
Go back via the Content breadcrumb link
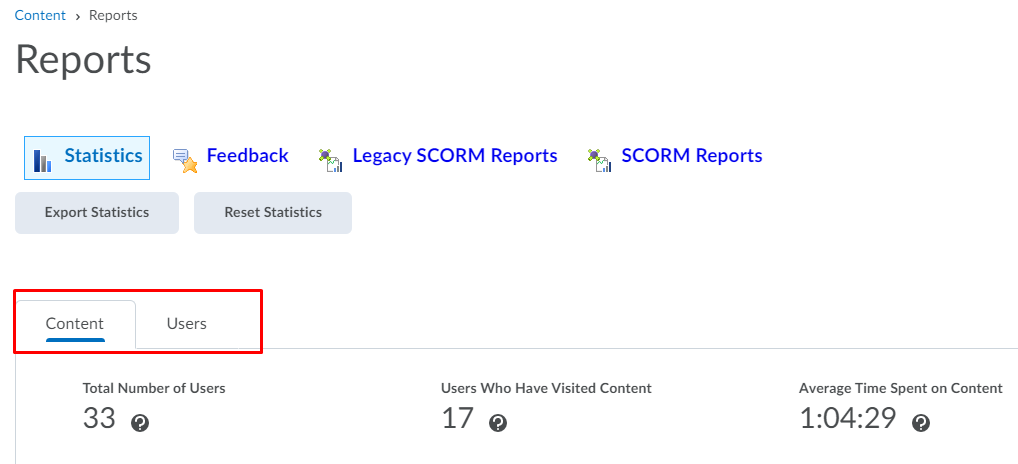click(x=40, y=15)
